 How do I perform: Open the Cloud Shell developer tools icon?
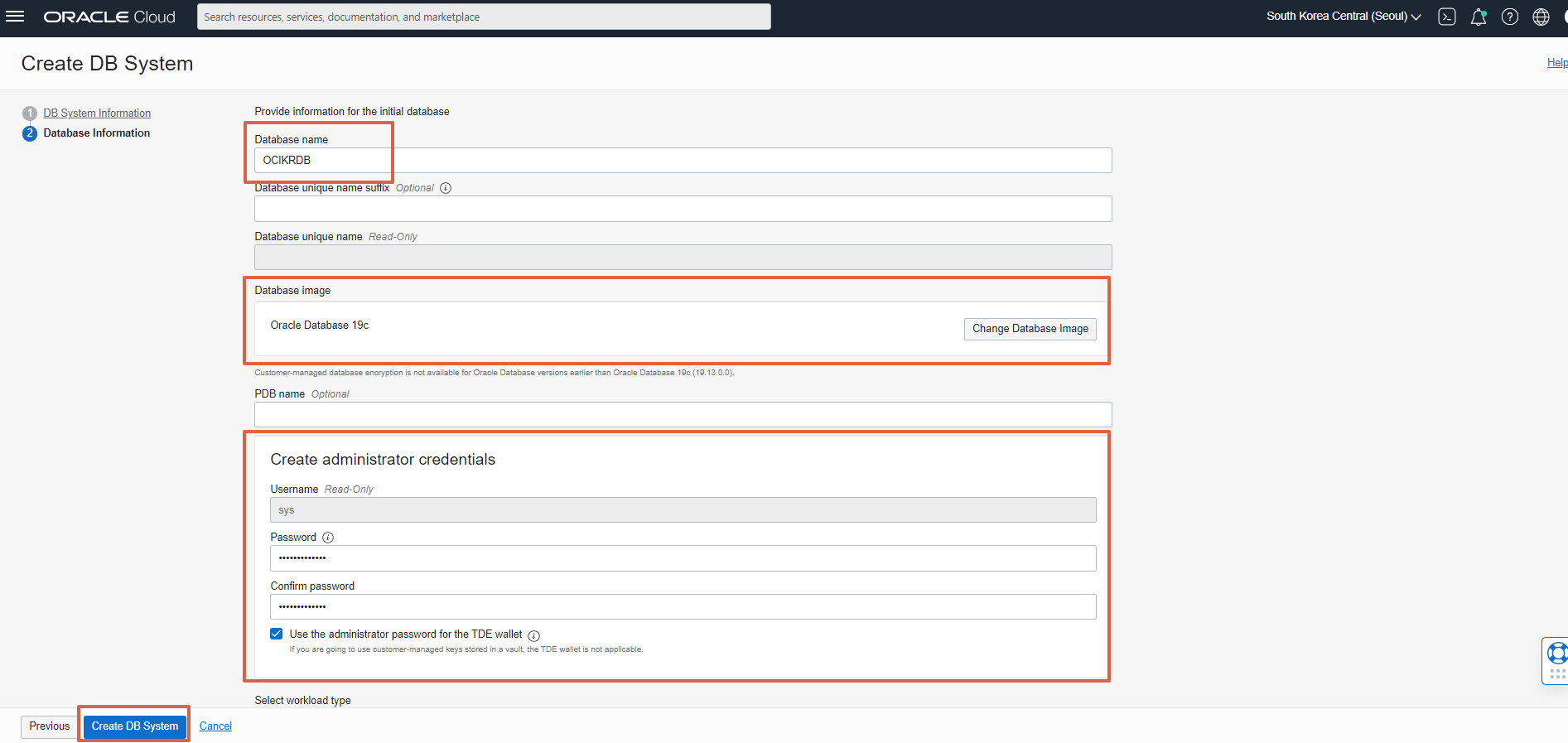pyautogui.click(x=1447, y=17)
